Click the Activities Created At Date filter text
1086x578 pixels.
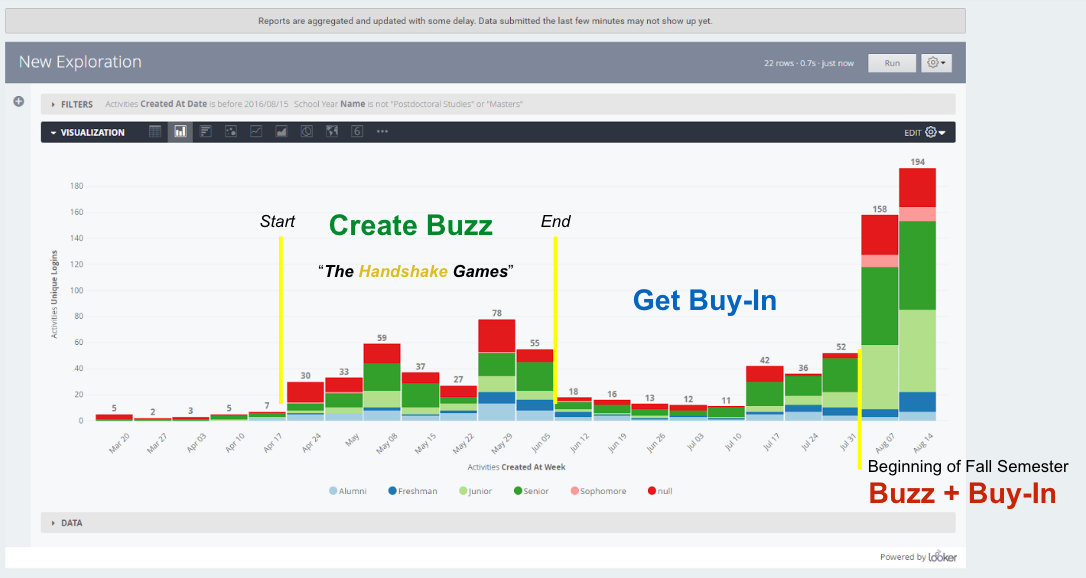click(x=196, y=105)
